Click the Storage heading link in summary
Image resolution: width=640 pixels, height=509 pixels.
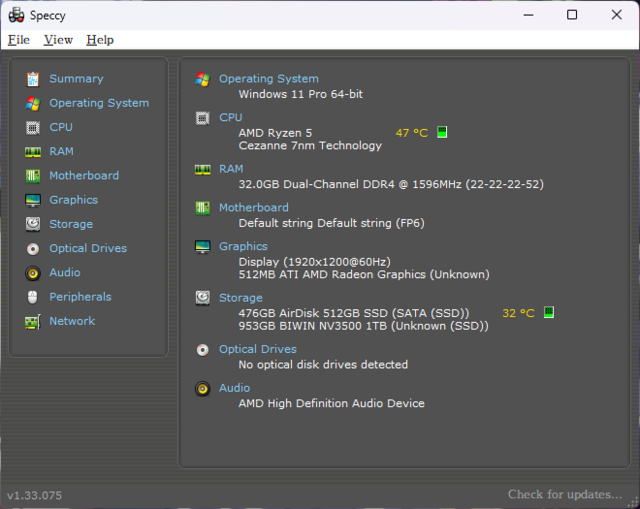click(241, 298)
